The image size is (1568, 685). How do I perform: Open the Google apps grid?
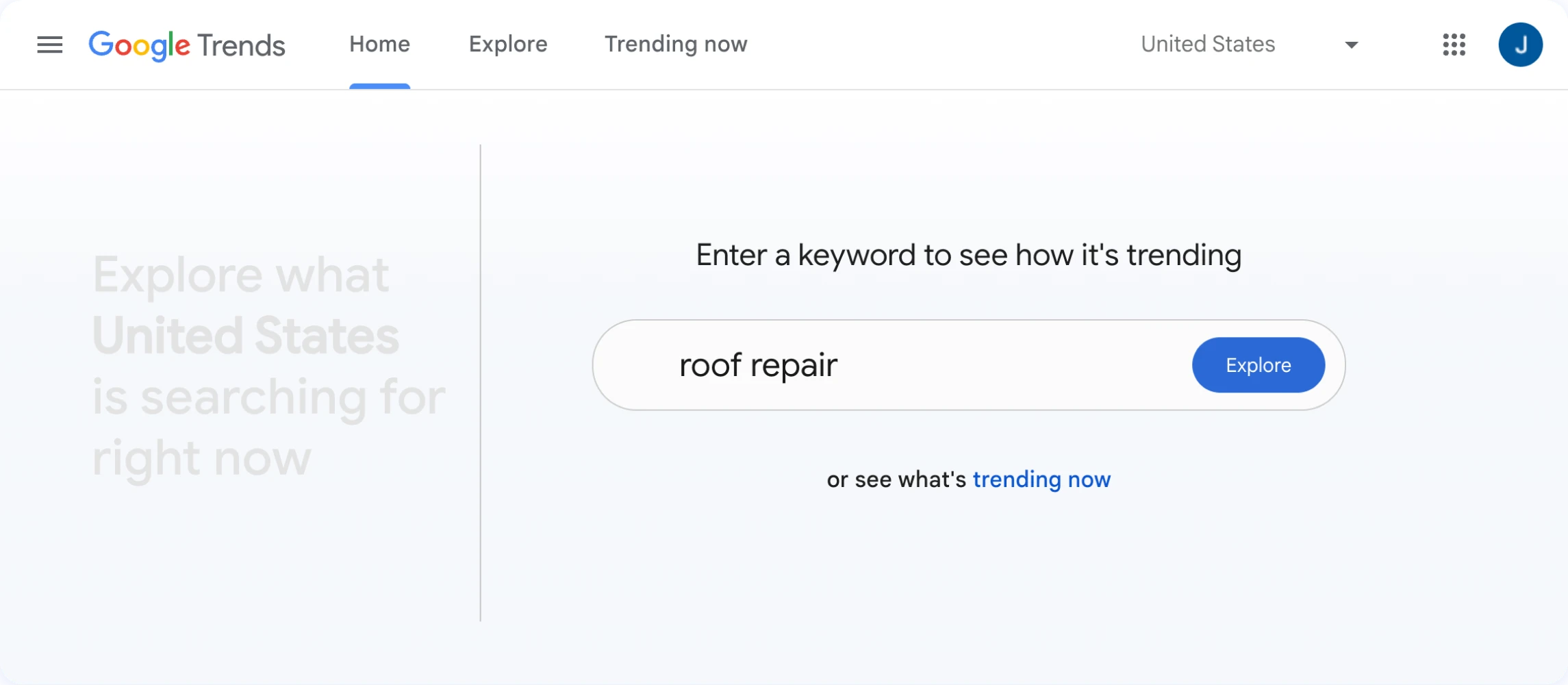point(1454,45)
